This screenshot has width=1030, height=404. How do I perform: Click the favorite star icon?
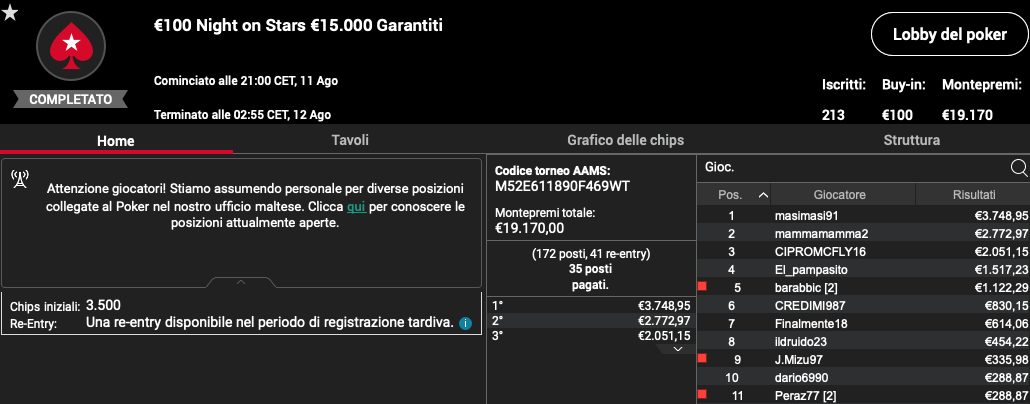(x=10, y=12)
